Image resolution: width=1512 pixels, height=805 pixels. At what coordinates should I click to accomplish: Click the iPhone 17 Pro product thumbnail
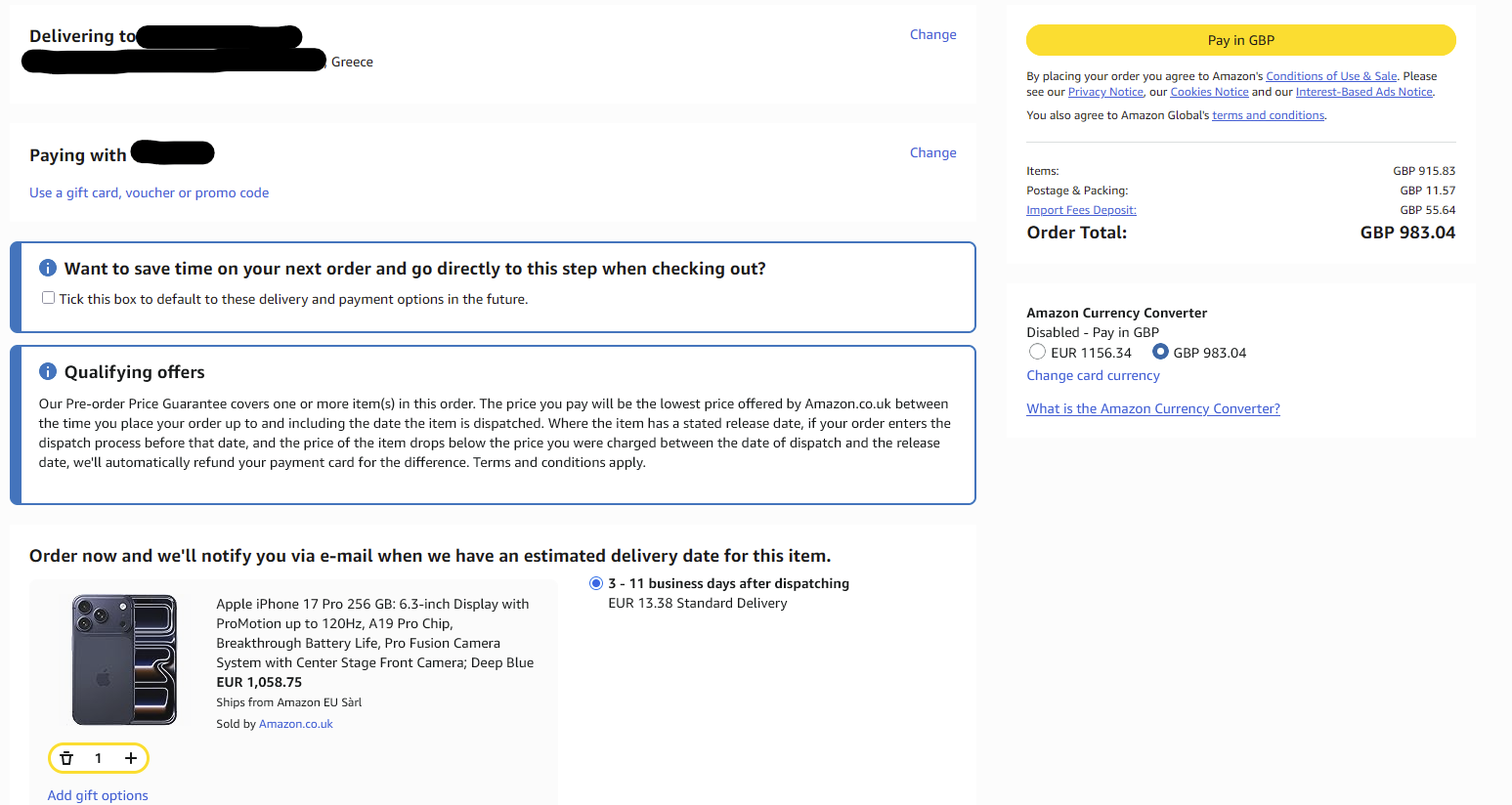point(124,659)
